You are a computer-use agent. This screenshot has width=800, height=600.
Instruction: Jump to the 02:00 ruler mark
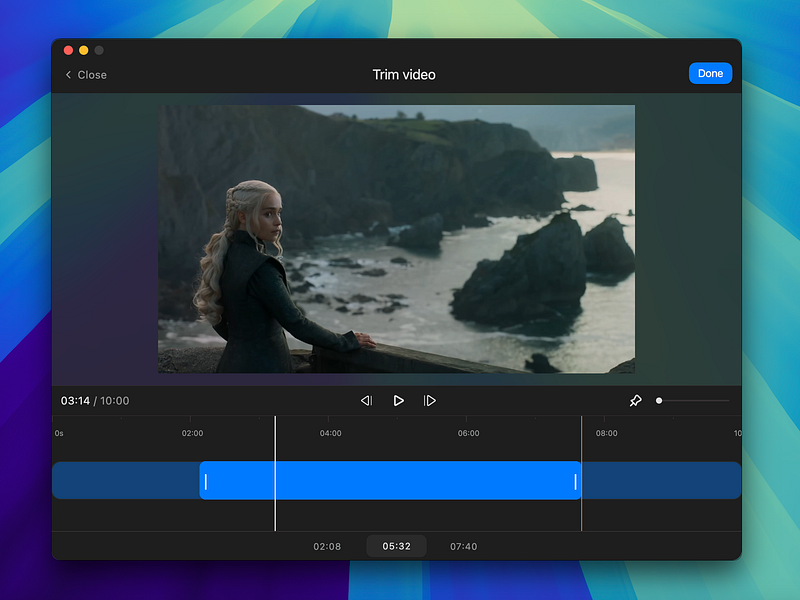192,434
